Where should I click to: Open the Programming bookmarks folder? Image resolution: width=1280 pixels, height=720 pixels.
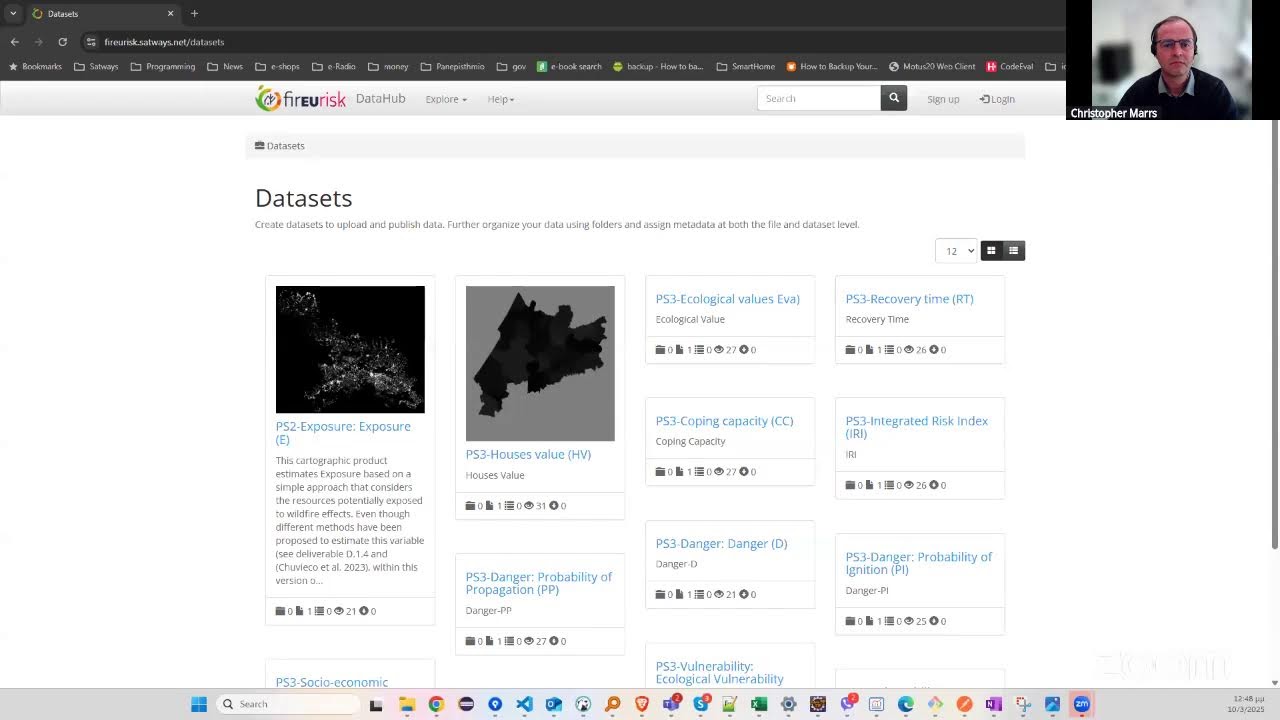(162, 67)
